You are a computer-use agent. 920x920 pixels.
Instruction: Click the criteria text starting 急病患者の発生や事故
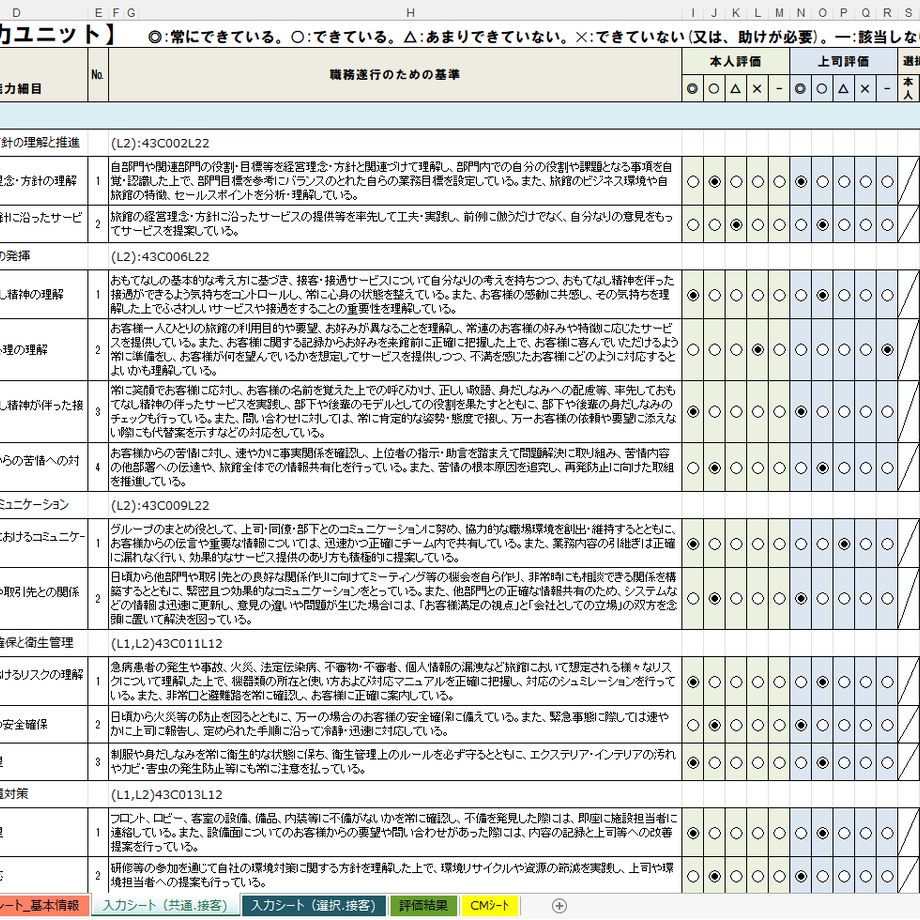click(393, 682)
